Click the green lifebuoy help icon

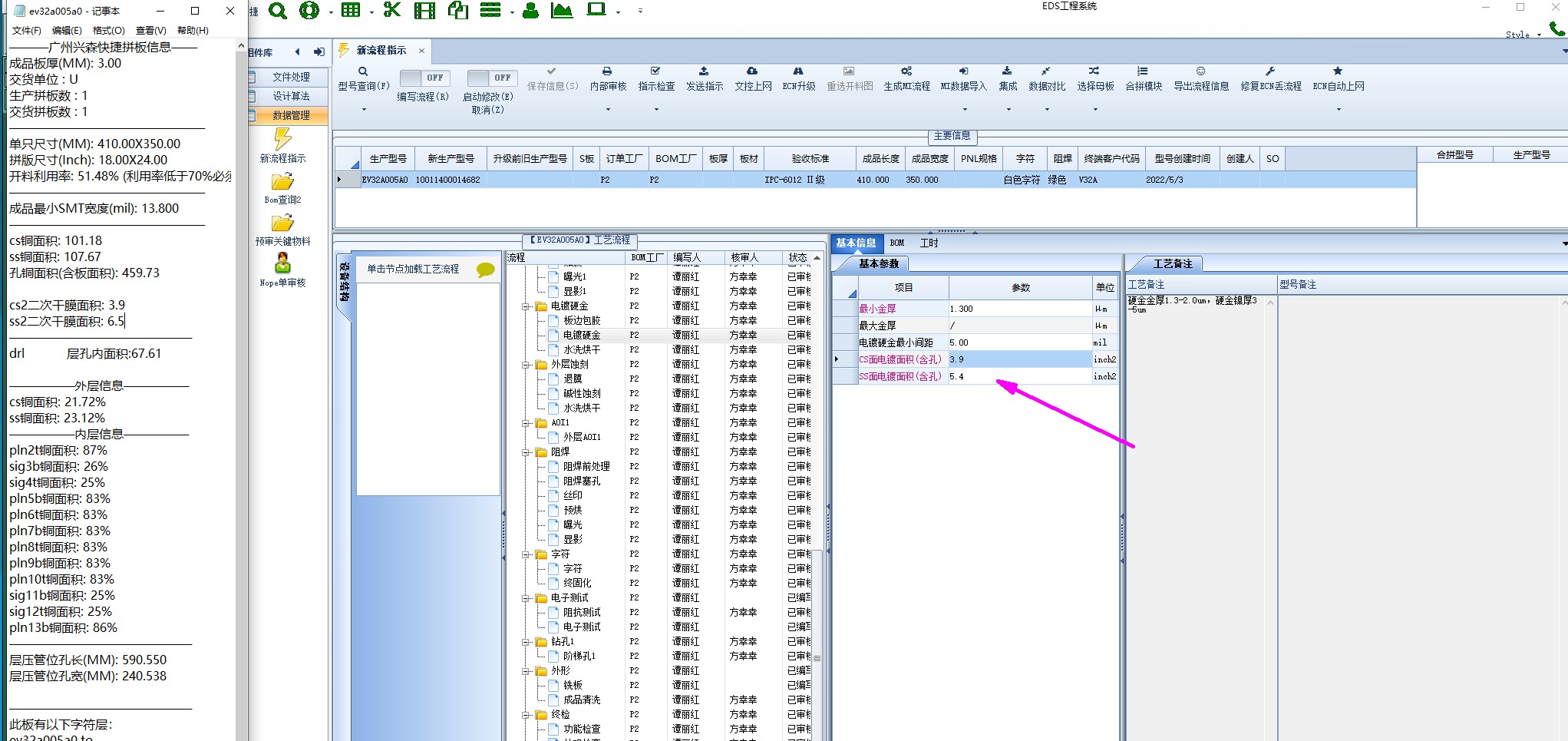click(309, 11)
